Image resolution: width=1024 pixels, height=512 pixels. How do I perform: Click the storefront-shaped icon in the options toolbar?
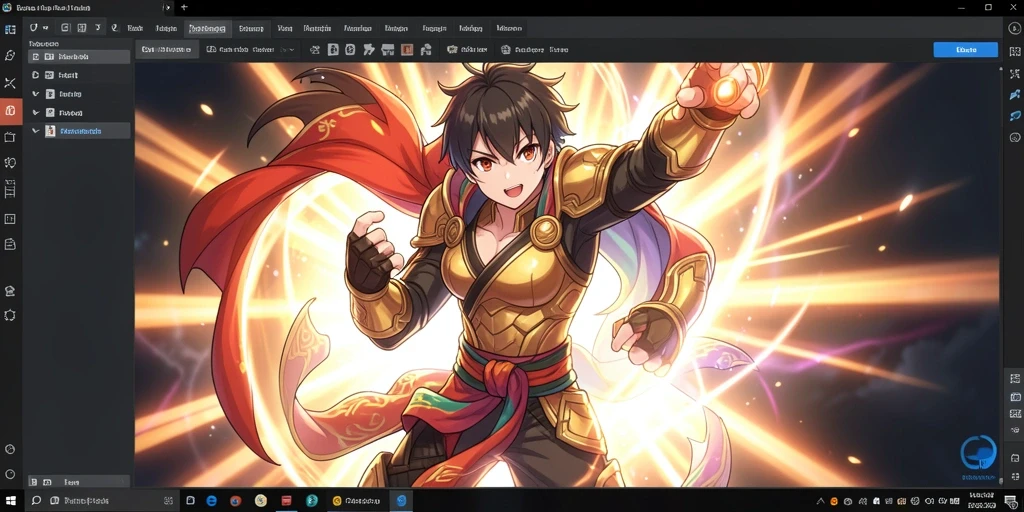[388, 49]
